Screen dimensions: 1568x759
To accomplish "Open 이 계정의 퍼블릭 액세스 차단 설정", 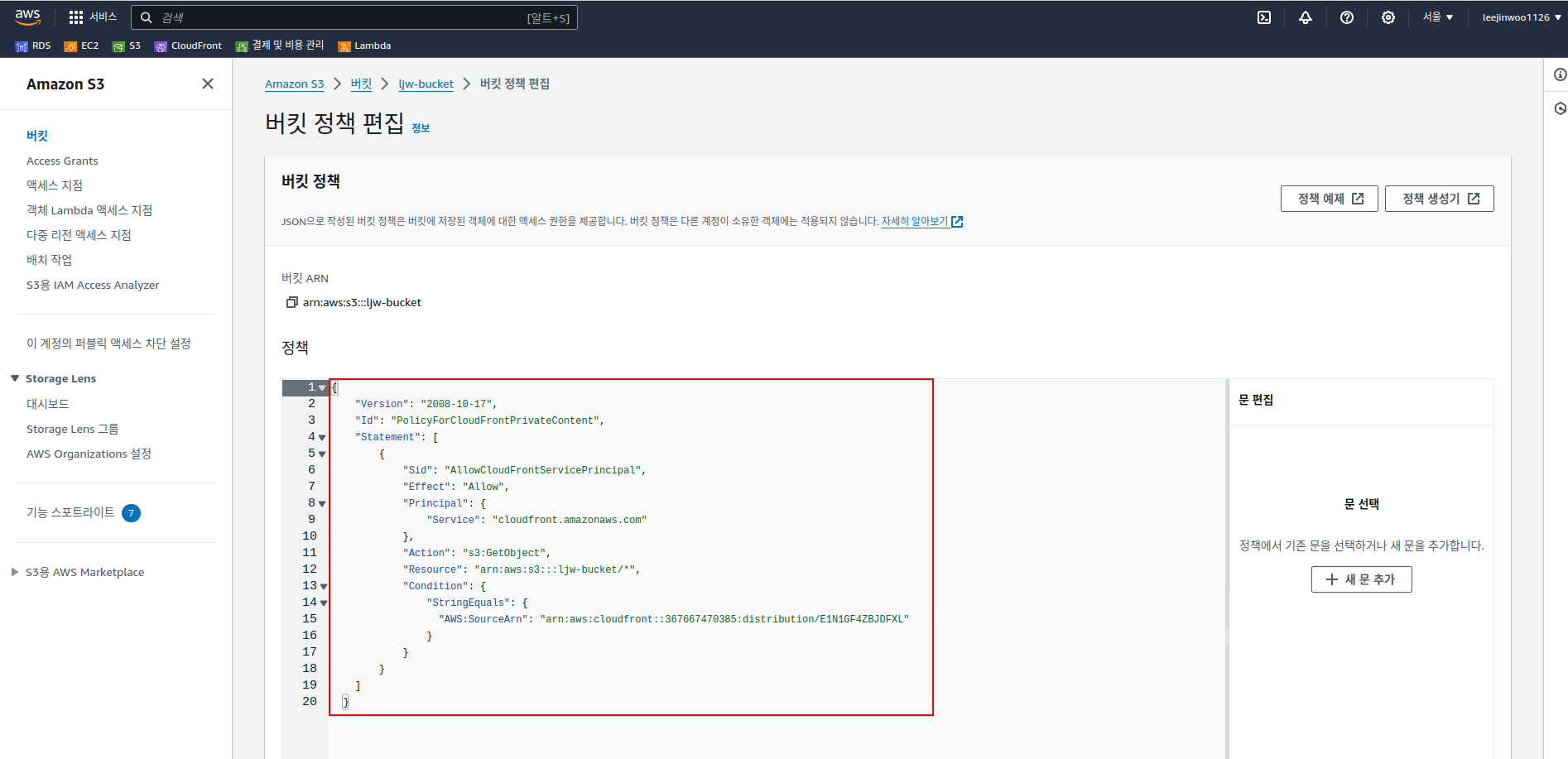I will pos(108,343).
